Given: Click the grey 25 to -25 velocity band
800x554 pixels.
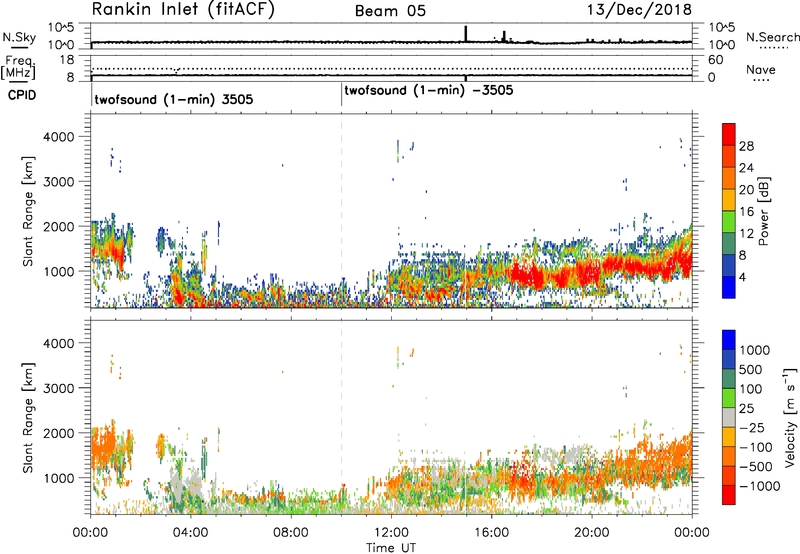Looking at the screenshot, I should coord(729,417).
